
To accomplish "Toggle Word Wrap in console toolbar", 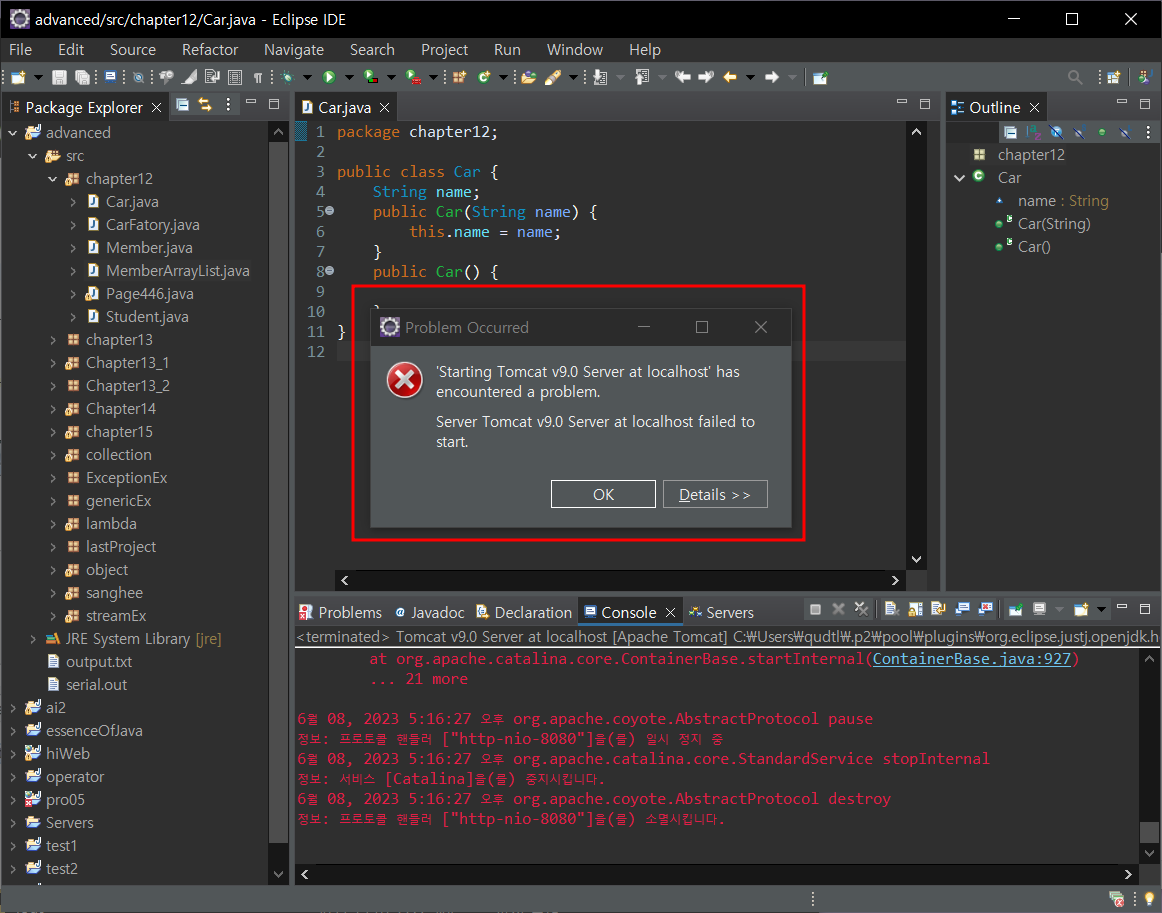I will tap(938, 609).
